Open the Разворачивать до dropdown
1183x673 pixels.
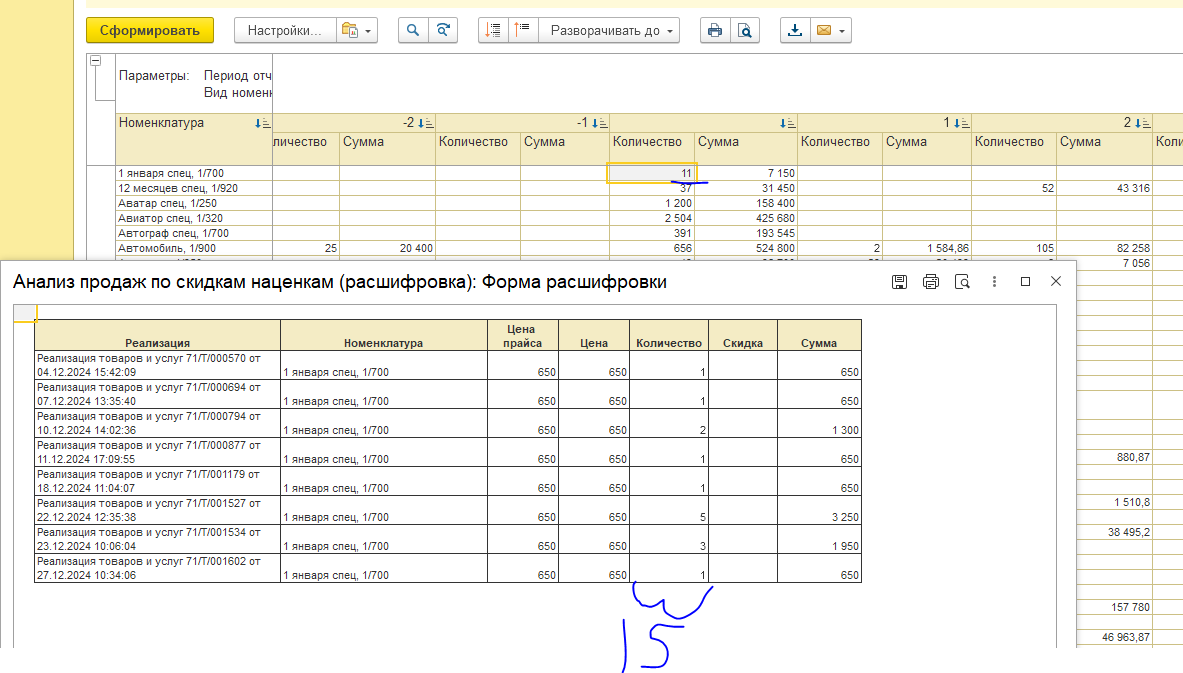(608, 30)
